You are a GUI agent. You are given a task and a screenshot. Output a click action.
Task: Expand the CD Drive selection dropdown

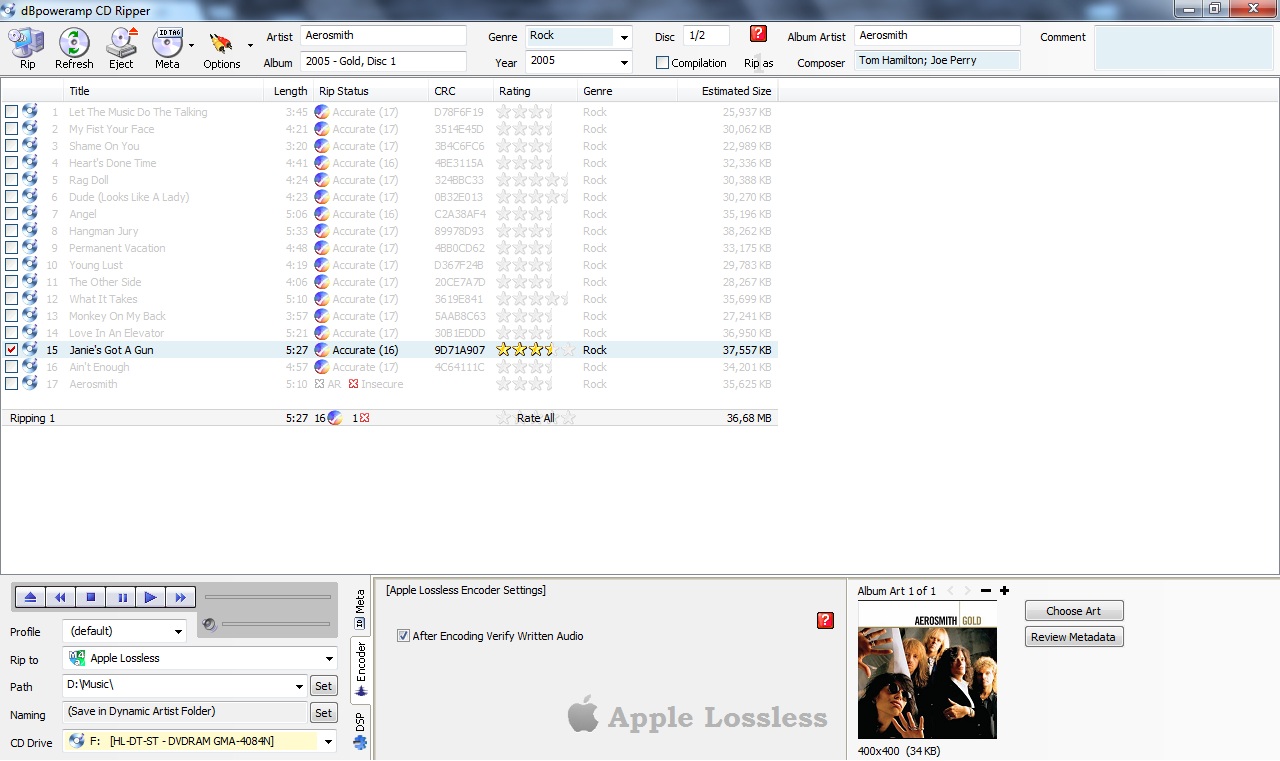point(327,742)
